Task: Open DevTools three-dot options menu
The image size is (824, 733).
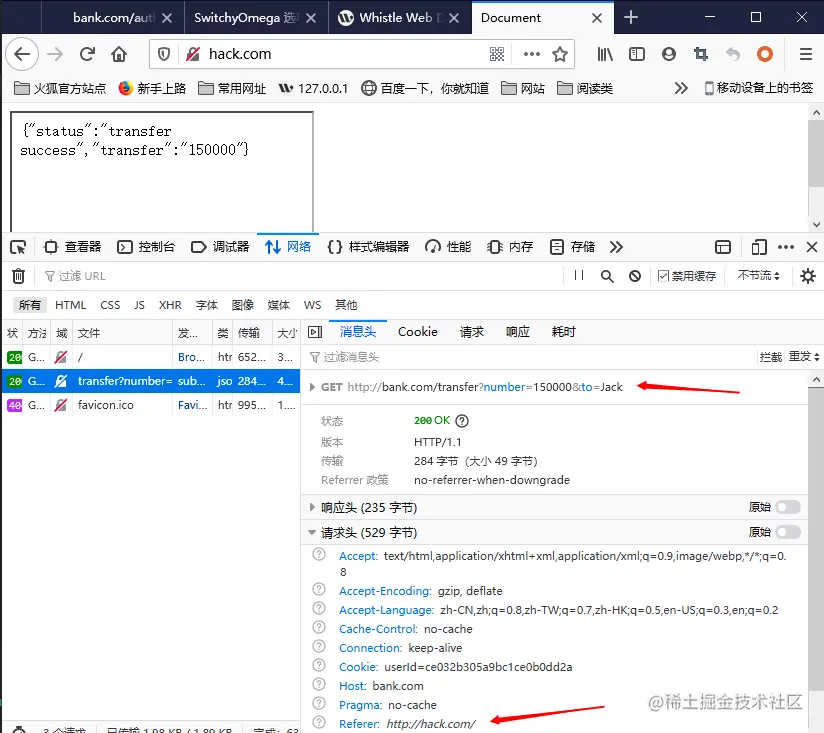Action: 786,247
